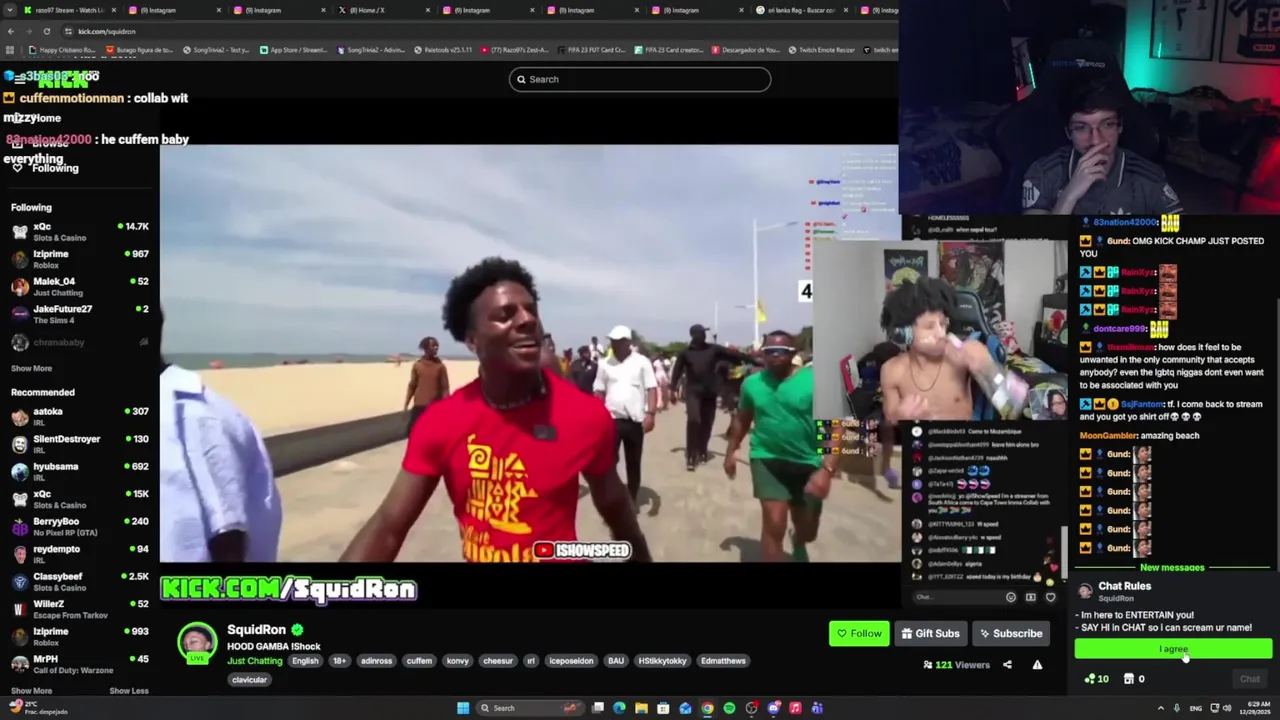1280x720 pixels.
Task: Open recommended MrPH Warzone channel
Action: [x=80, y=664]
